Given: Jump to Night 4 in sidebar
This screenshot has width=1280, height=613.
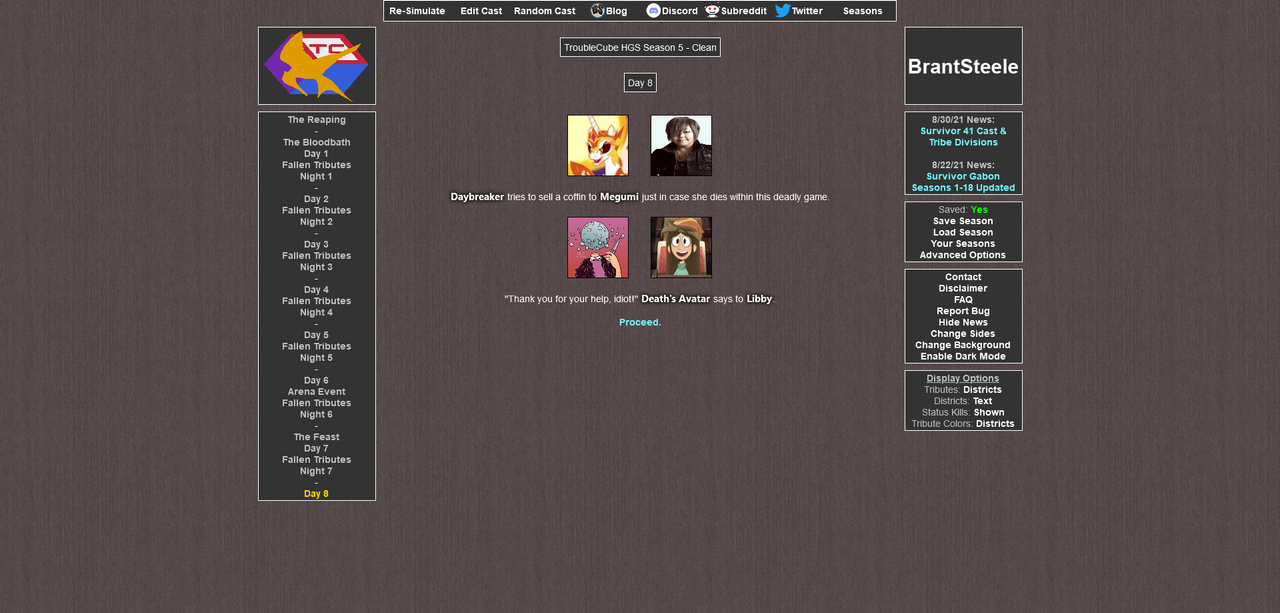Looking at the screenshot, I should click(316, 312).
